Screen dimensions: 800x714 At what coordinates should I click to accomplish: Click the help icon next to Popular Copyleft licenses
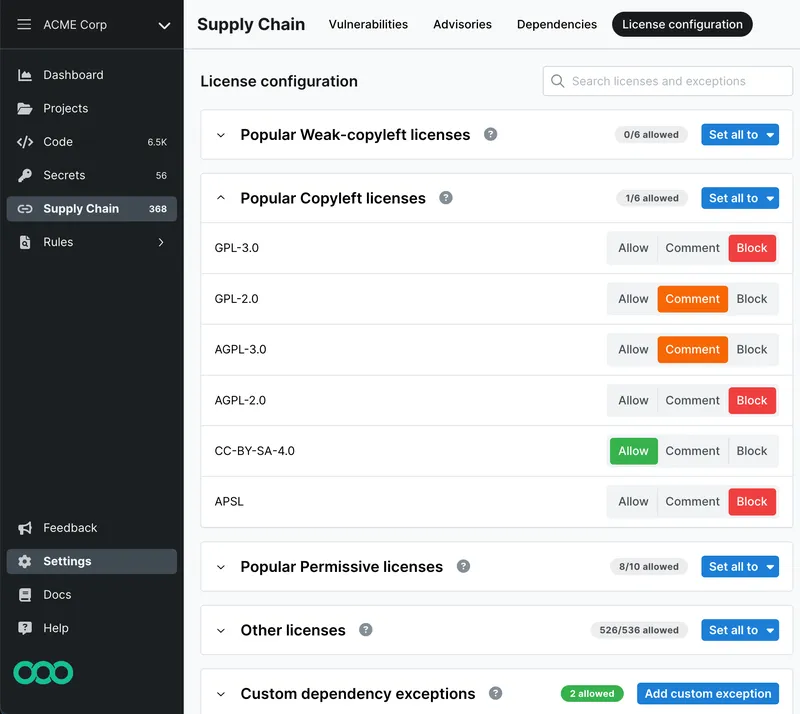click(x=446, y=198)
